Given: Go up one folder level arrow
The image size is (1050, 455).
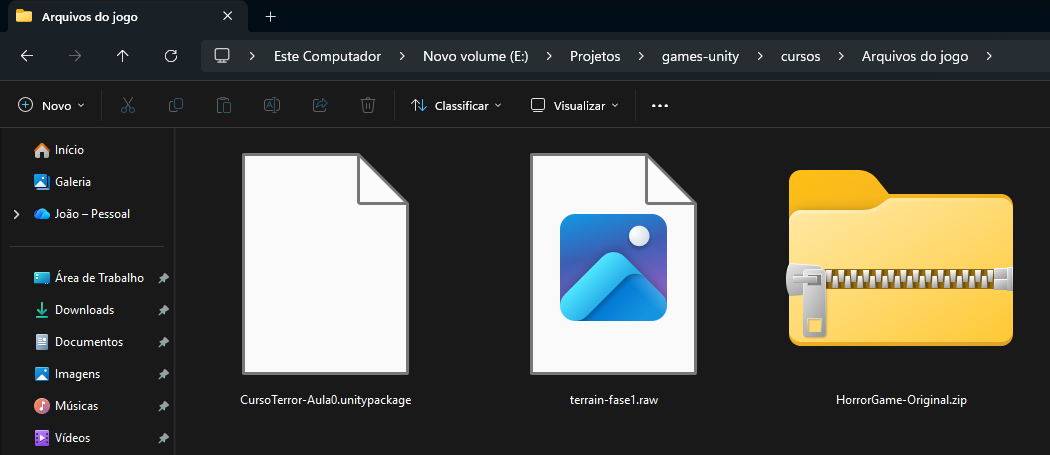Looking at the screenshot, I should pyautogui.click(x=123, y=56).
